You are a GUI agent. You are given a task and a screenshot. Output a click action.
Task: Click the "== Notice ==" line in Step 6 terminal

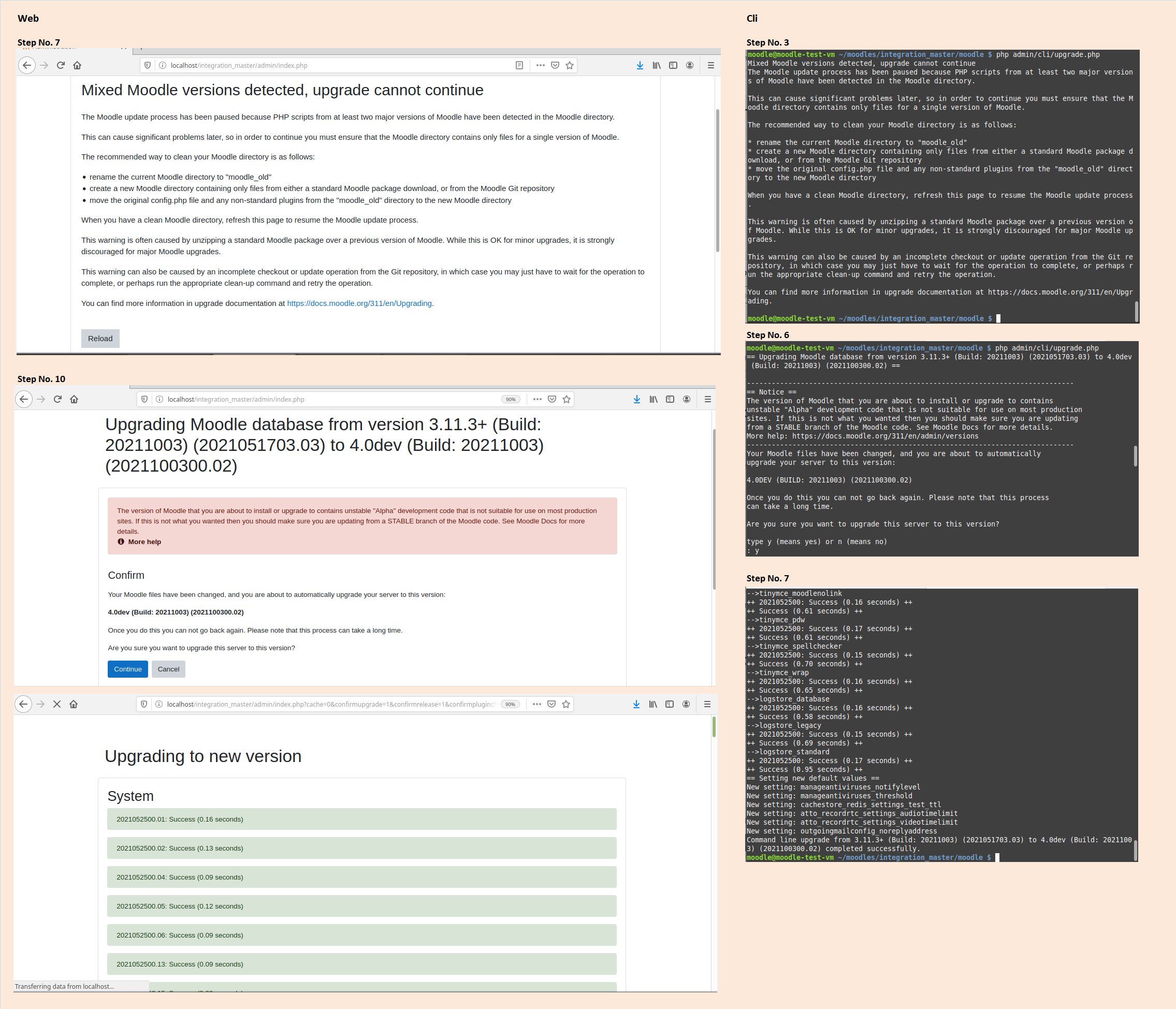coord(772,391)
